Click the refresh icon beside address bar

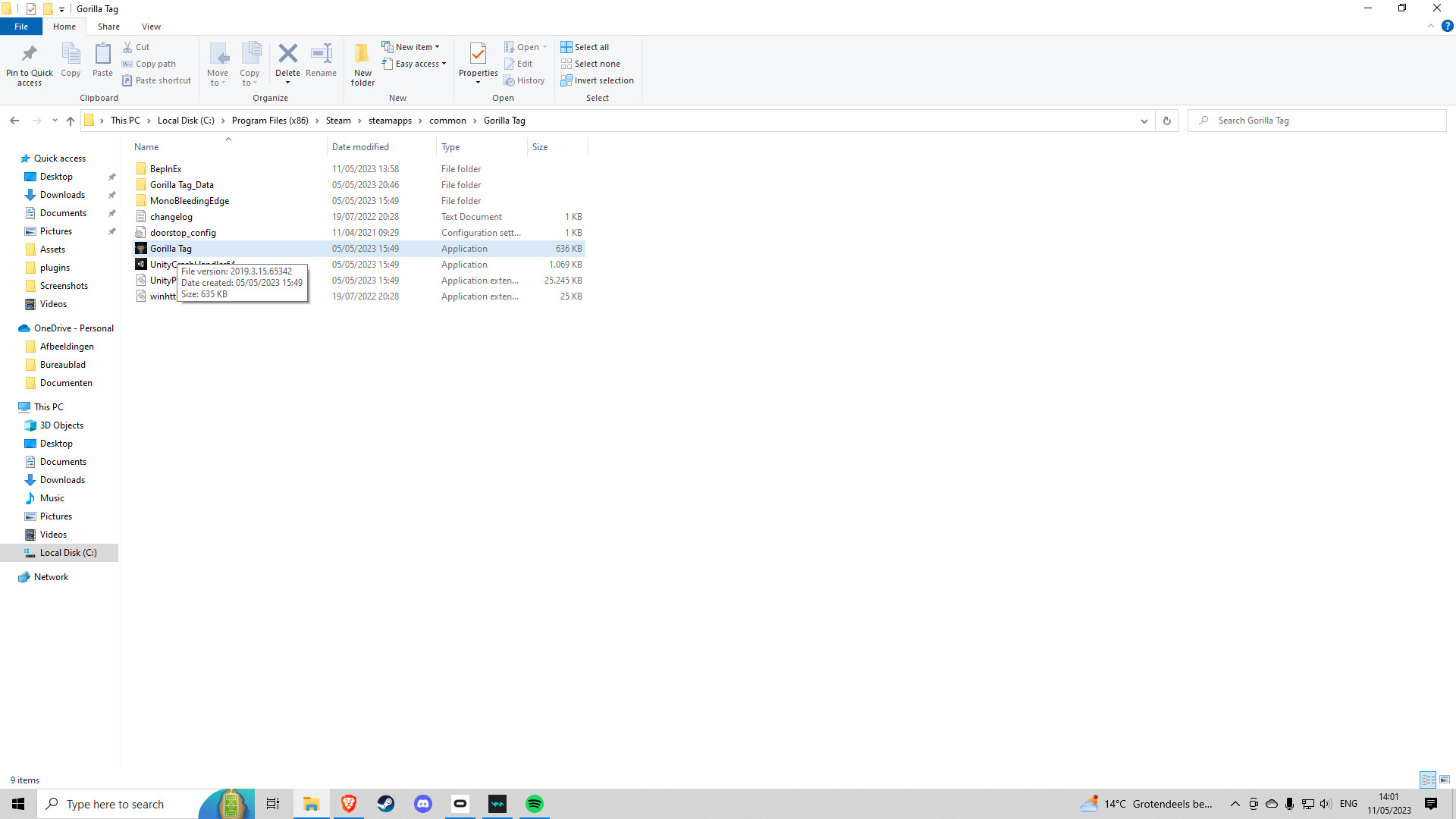[1167, 121]
